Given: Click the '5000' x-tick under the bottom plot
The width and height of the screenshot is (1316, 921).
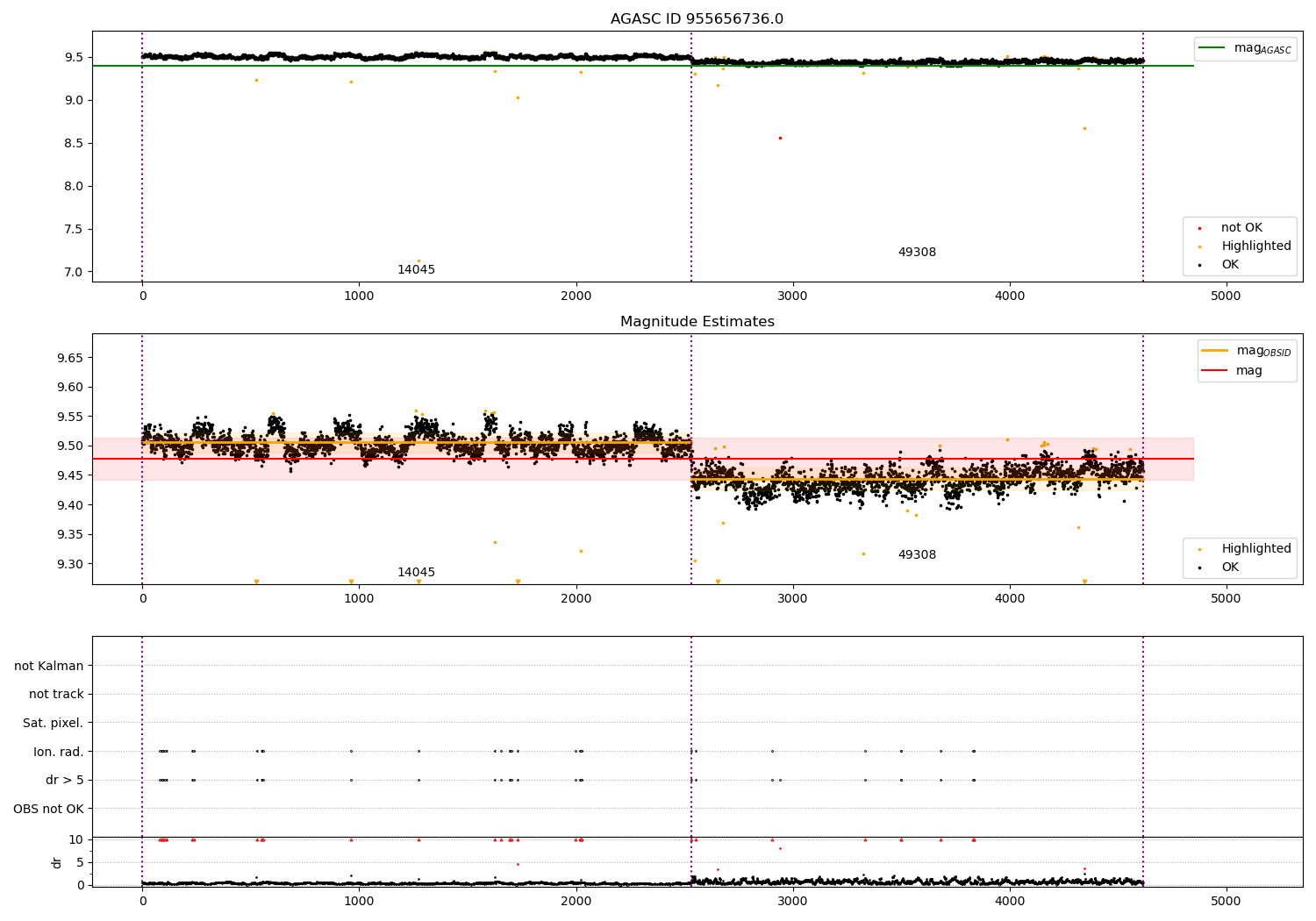Looking at the screenshot, I should coord(1226,902).
